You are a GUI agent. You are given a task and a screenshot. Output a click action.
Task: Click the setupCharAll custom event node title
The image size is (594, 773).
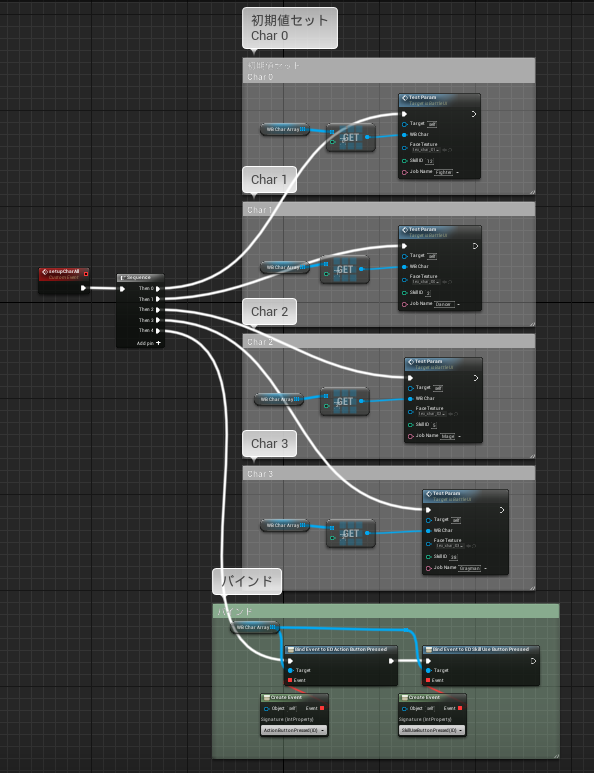(x=64, y=271)
